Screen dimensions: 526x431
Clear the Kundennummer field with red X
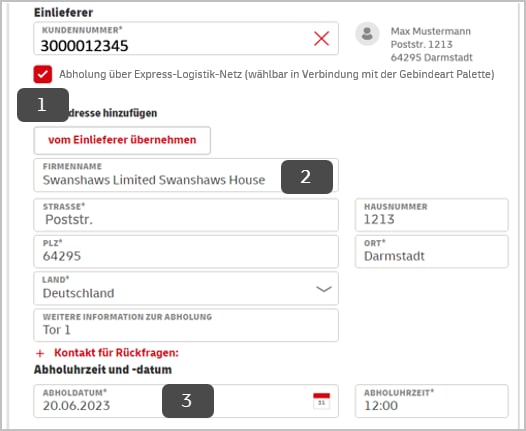[322, 38]
